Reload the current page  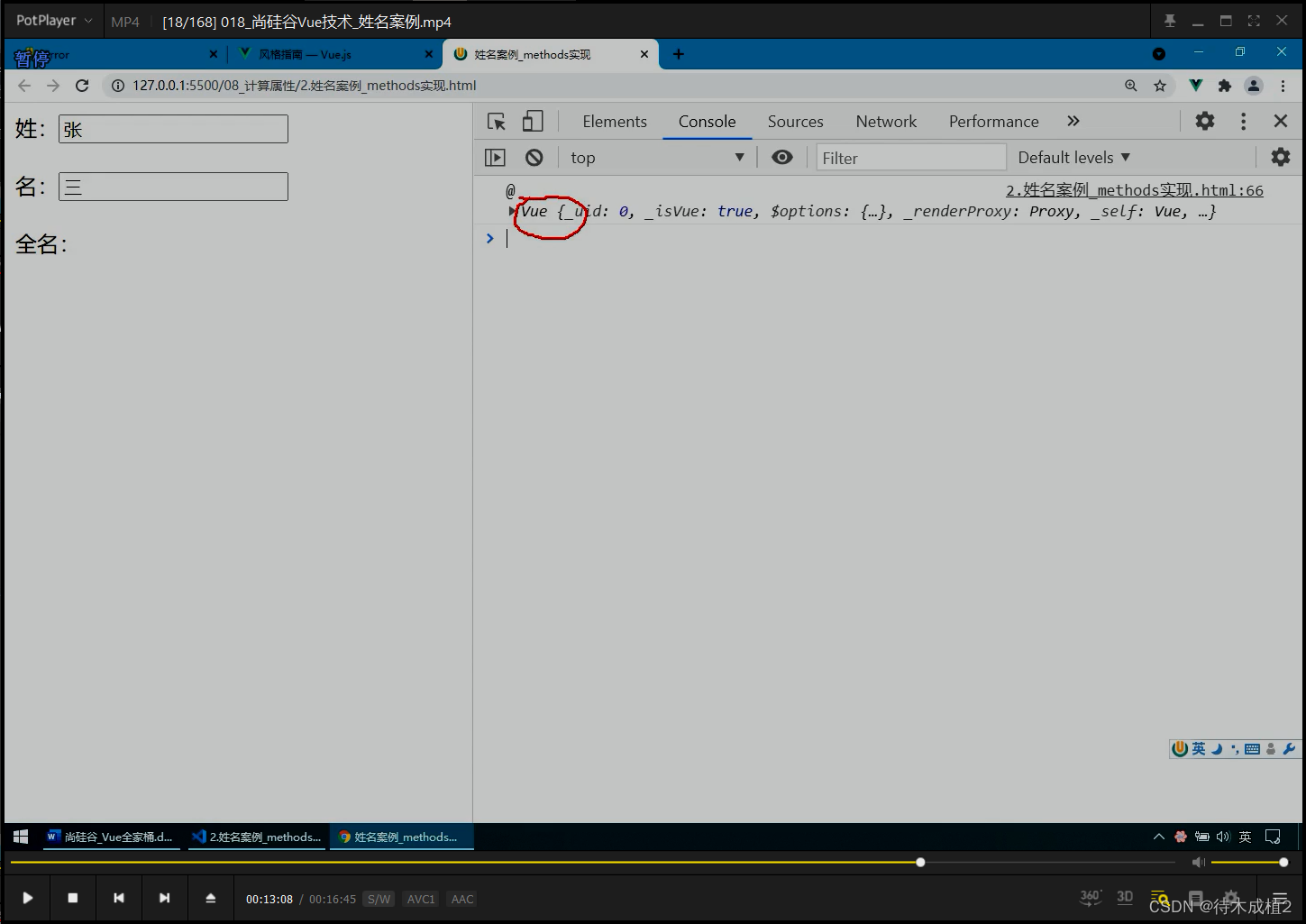point(82,86)
